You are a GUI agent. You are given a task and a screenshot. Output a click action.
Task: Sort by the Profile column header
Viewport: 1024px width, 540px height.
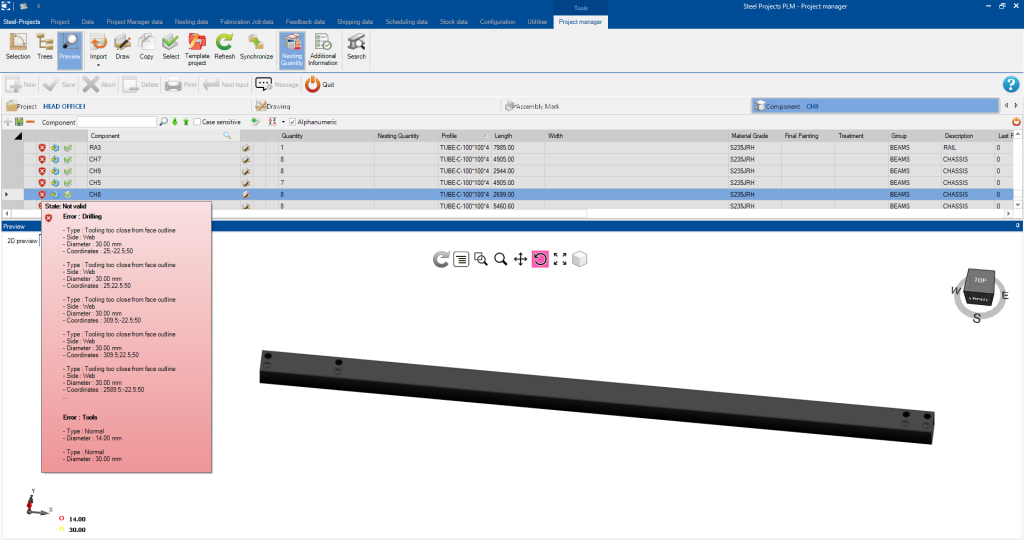tap(462, 136)
